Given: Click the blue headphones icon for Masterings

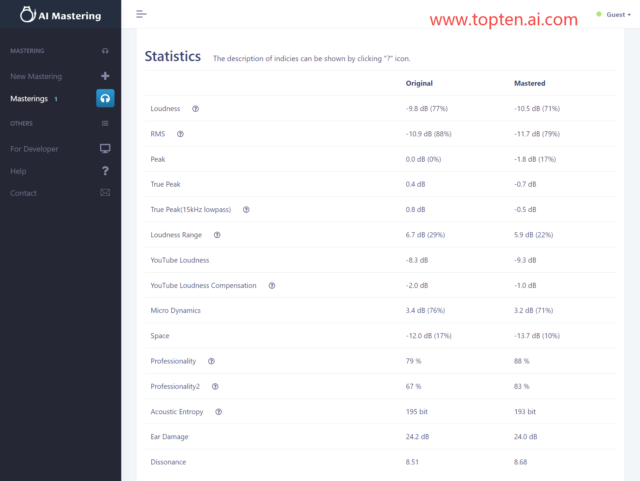Looking at the screenshot, I should 105,99.
